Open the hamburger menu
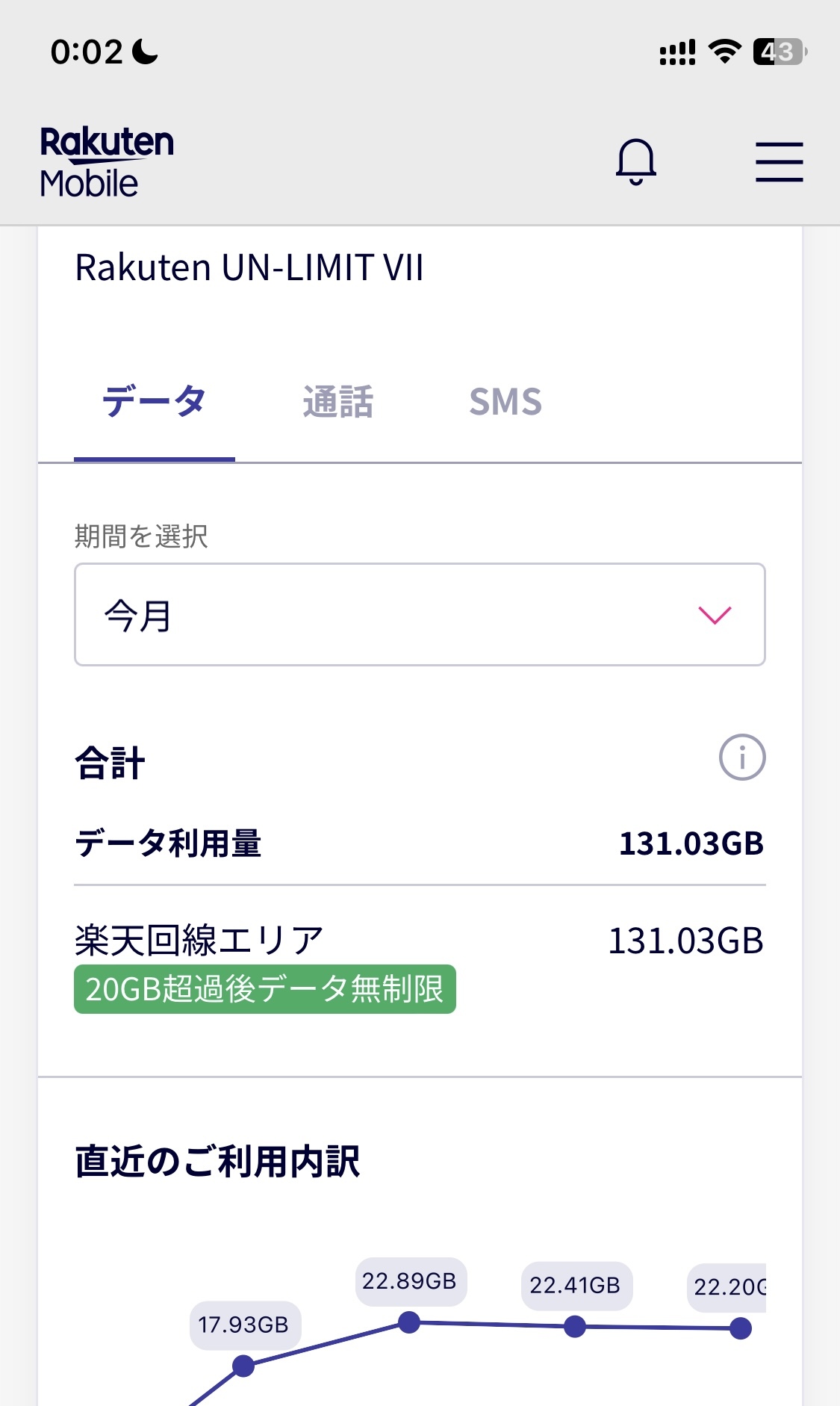This screenshot has width=840, height=1406. click(x=779, y=162)
